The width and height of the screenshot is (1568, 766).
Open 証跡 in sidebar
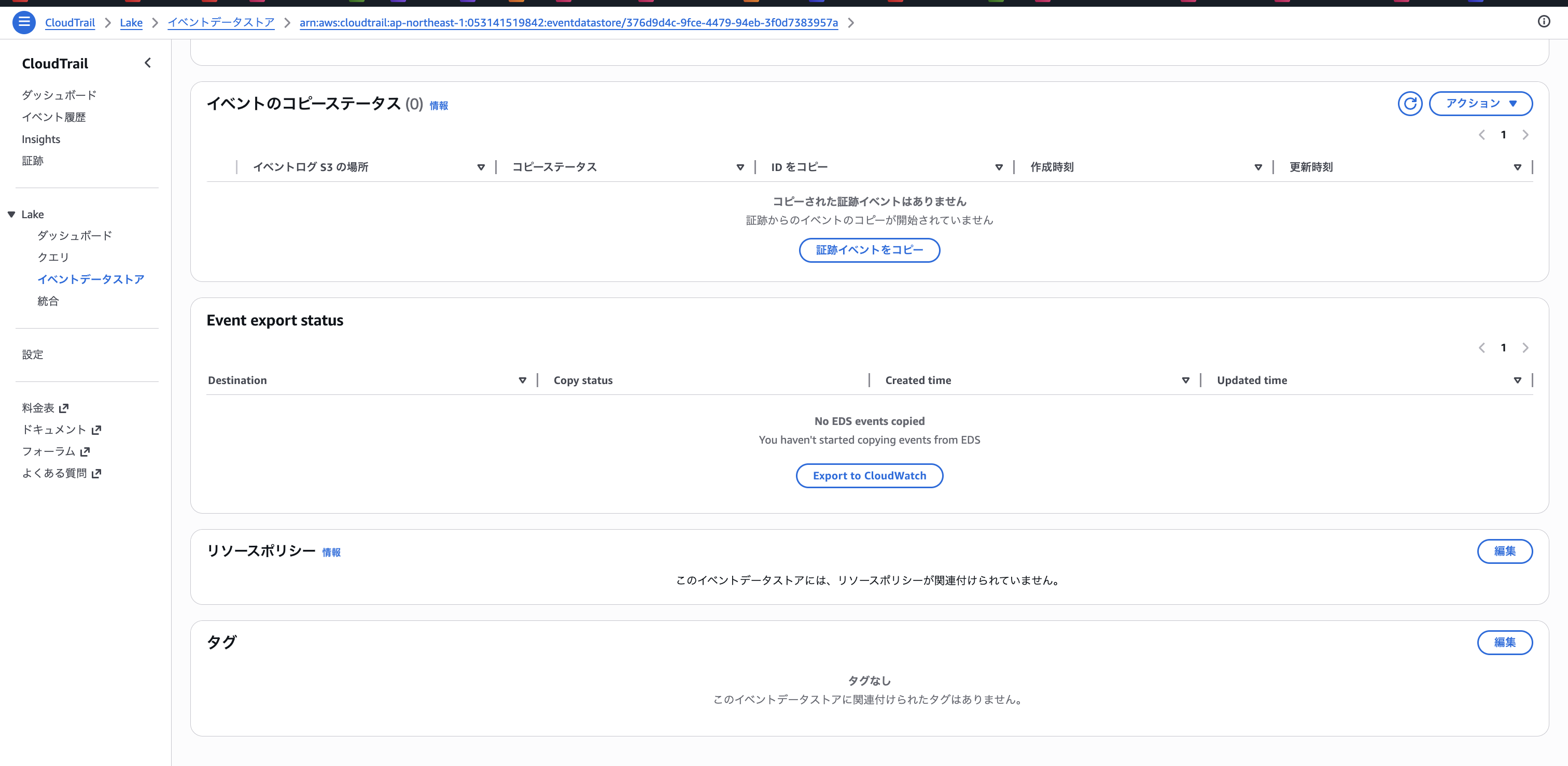pos(33,161)
